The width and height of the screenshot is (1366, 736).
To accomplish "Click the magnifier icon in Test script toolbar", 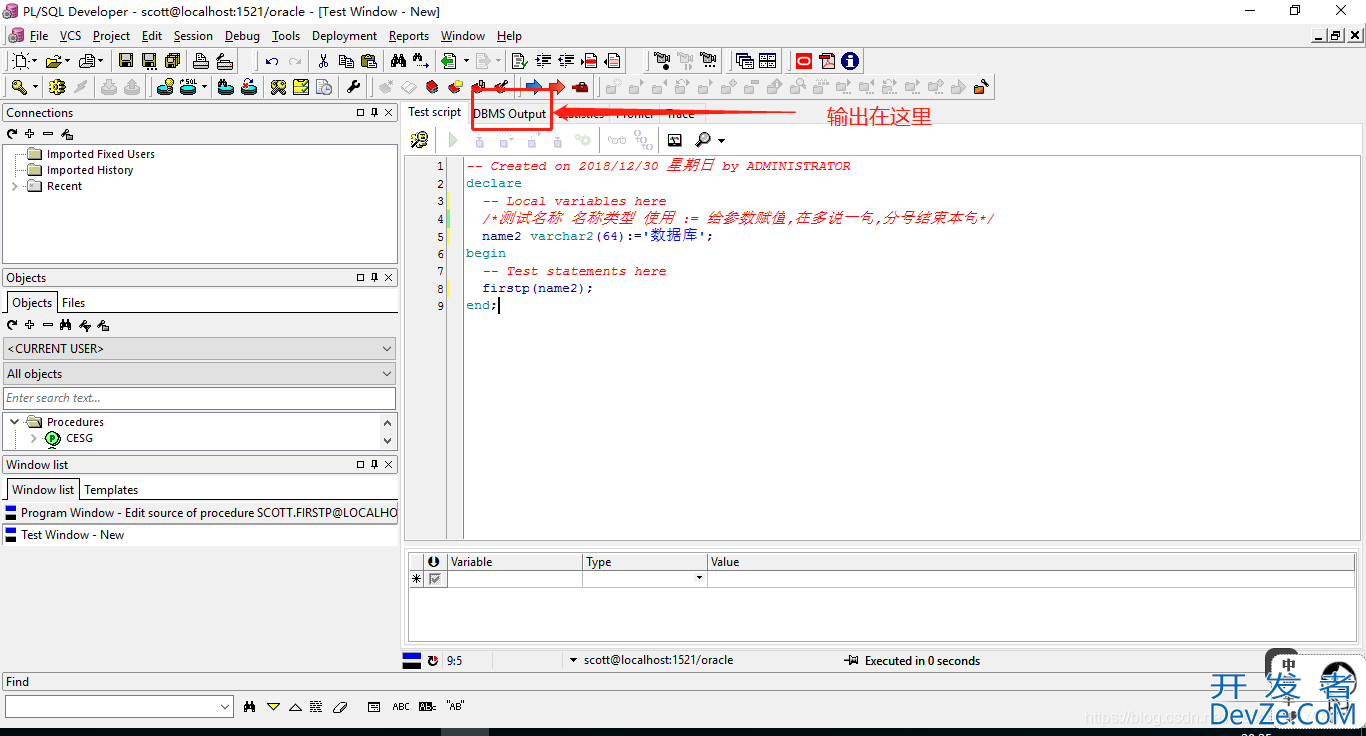I will 703,140.
